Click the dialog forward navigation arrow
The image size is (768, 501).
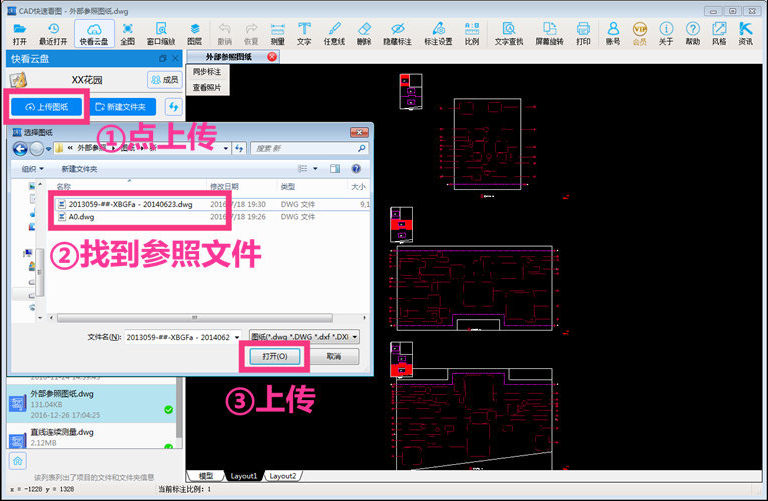click(x=36, y=148)
